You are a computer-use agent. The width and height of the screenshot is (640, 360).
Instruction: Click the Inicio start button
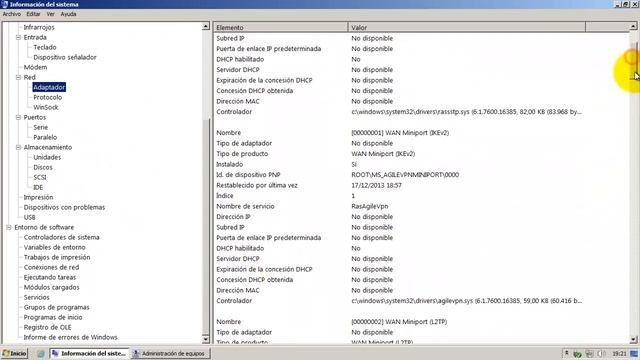(15, 353)
